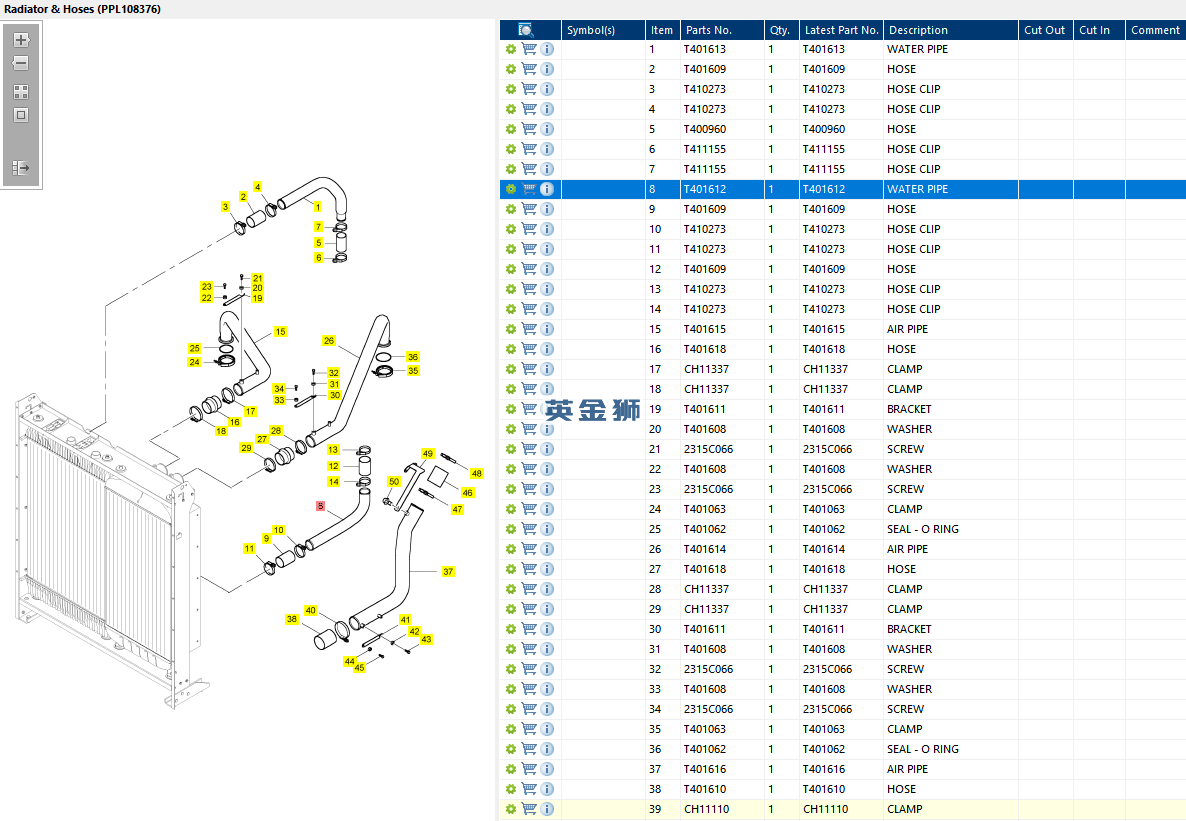Sort by Item column header

coord(662,30)
